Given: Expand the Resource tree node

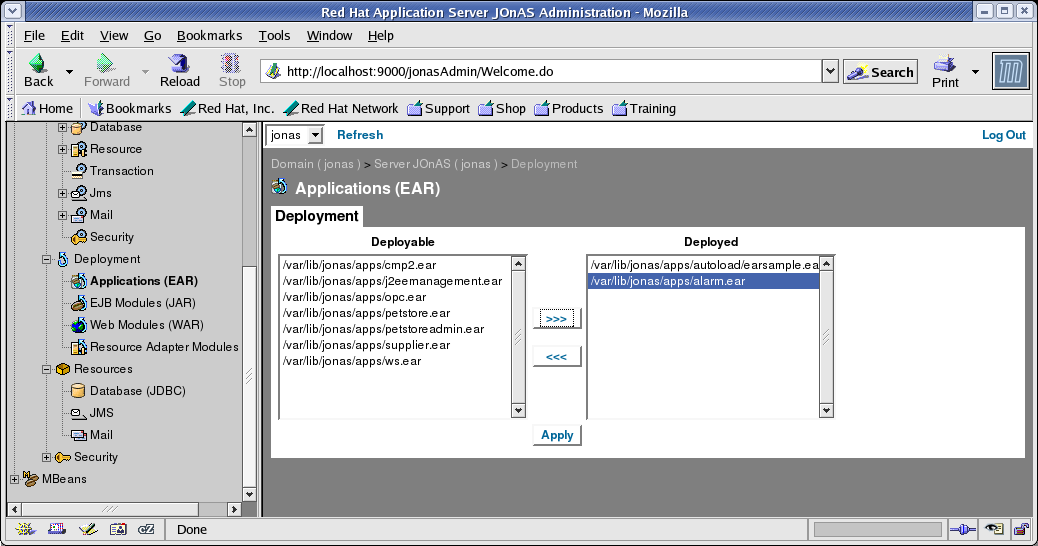Looking at the screenshot, I should (63, 149).
